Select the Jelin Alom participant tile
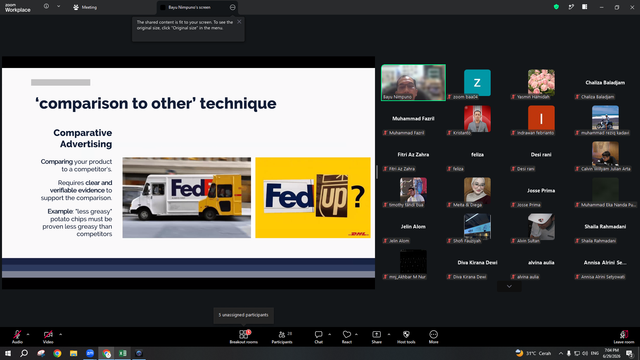 [413, 227]
